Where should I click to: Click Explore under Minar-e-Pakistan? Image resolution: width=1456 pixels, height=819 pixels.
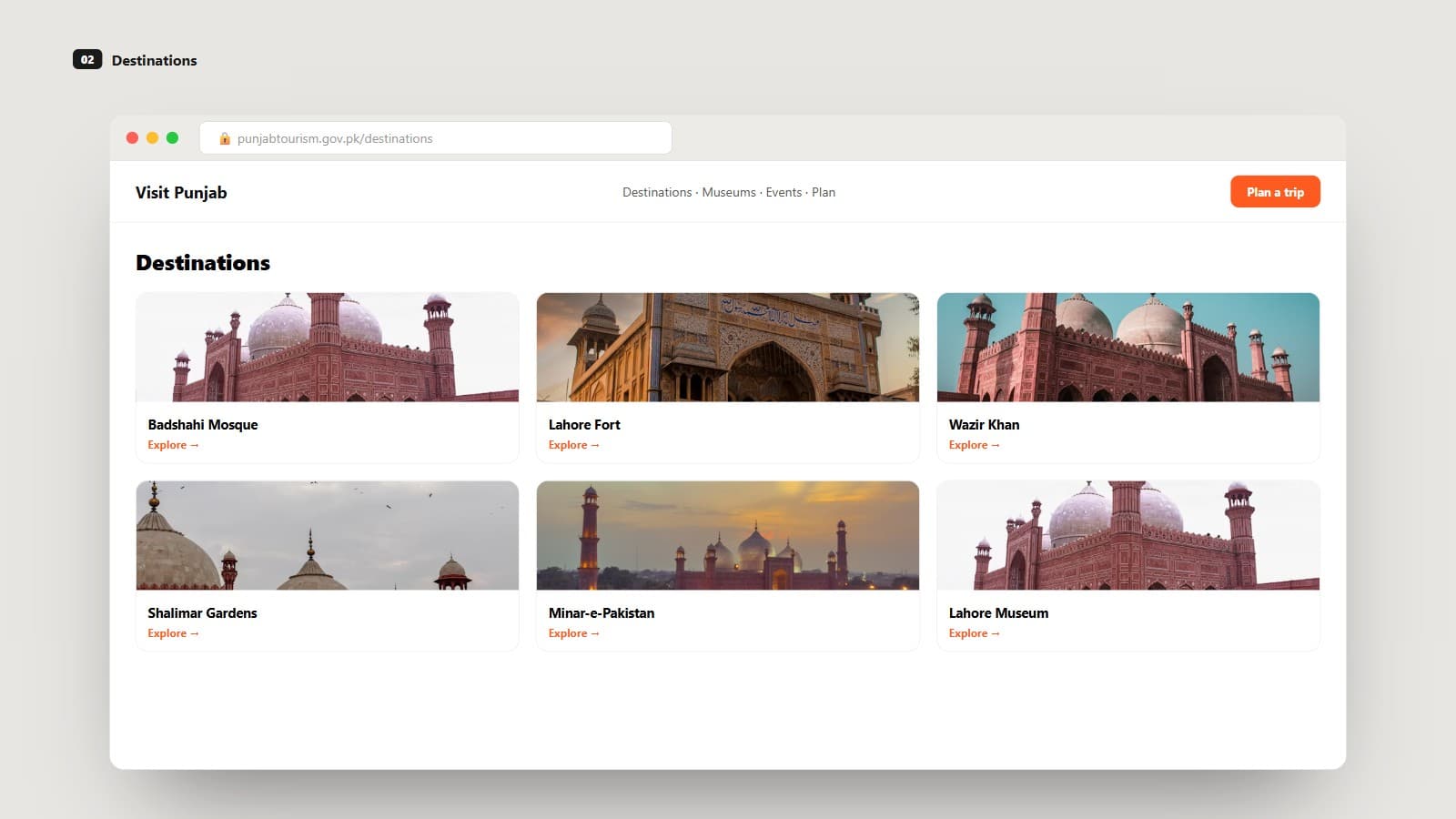click(x=573, y=633)
